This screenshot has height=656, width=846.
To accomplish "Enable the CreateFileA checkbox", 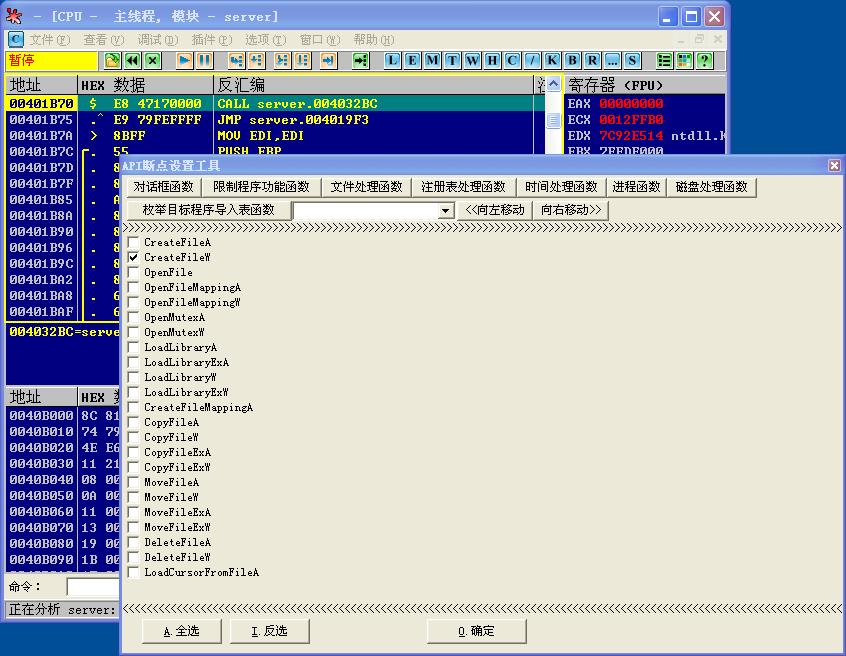I will click(133, 242).
